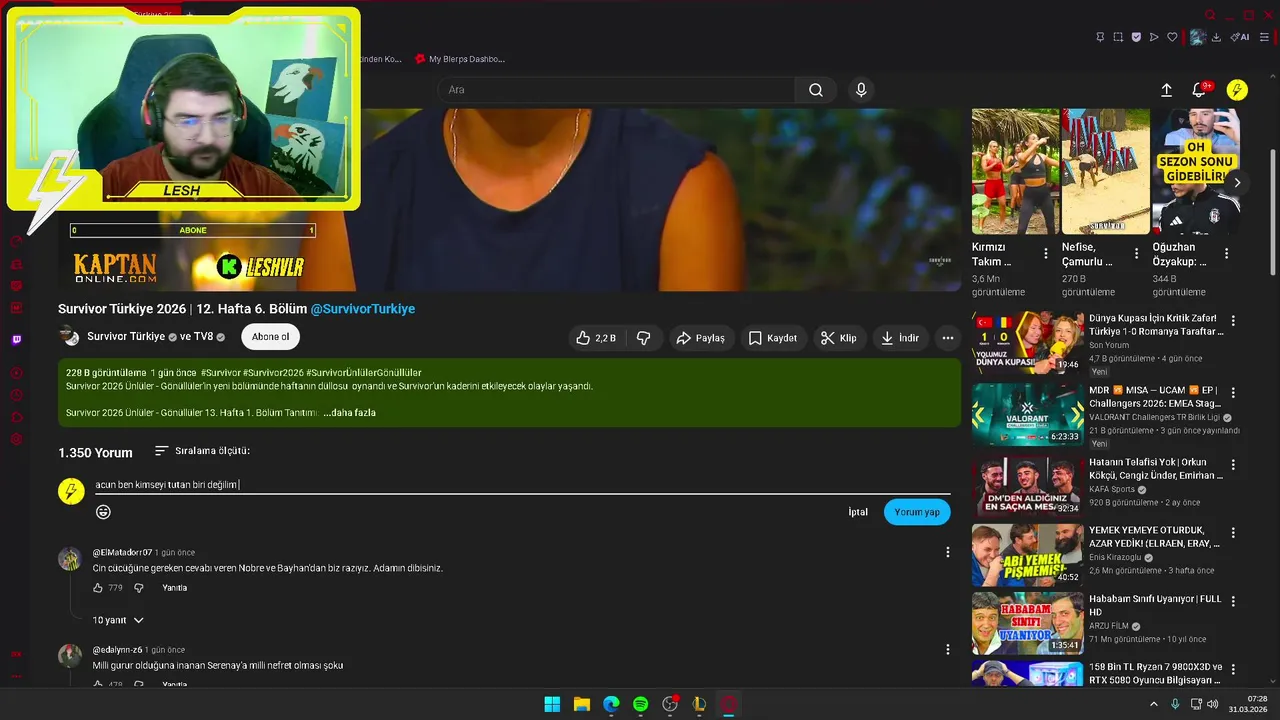Open the browser AI assistant icon
Image resolution: width=1280 pixels, height=720 pixels.
(1240, 37)
